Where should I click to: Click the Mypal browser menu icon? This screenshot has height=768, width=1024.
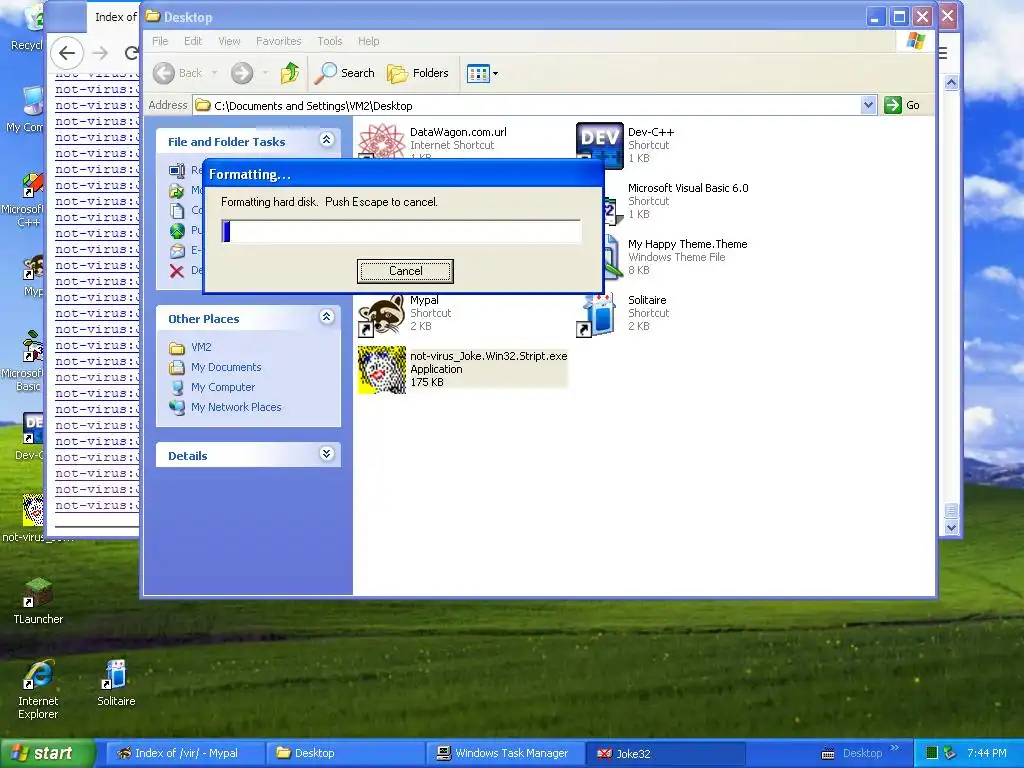coord(943,53)
